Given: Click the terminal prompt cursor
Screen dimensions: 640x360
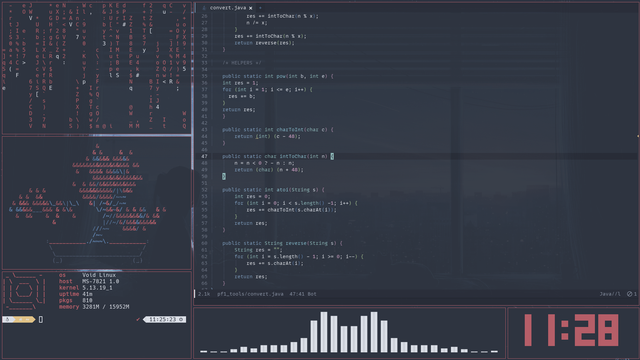Looking at the screenshot, I should (x=41, y=320).
